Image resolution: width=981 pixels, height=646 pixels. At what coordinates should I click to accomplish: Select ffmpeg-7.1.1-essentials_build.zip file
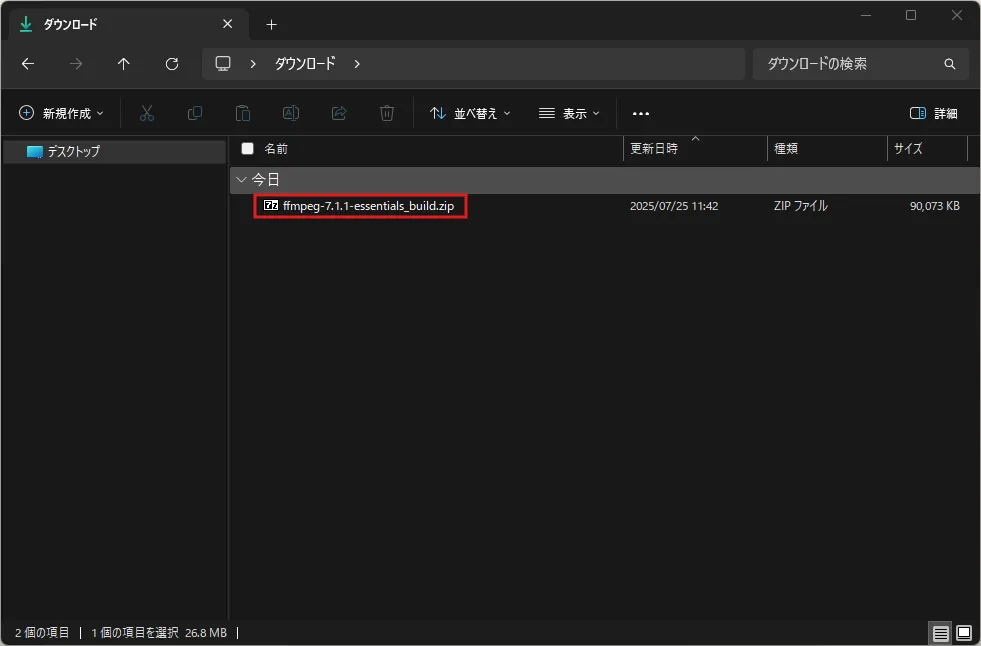(x=368, y=206)
